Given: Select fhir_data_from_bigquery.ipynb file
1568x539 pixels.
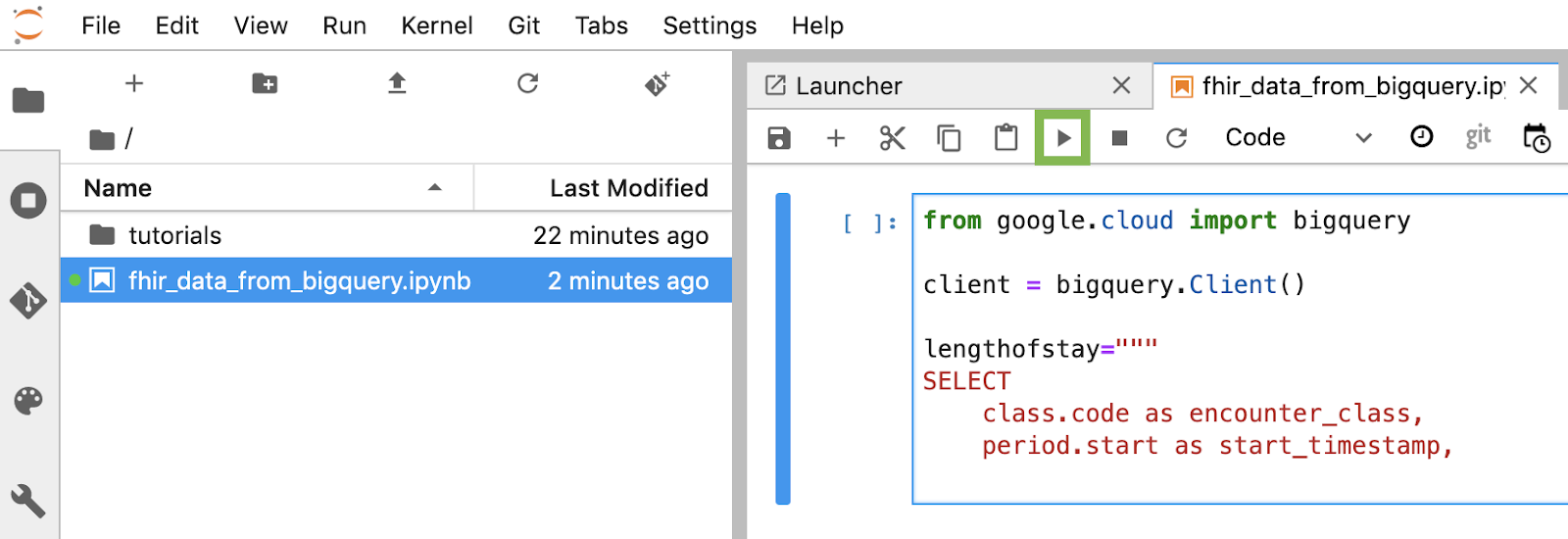Looking at the screenshot, I should pyautogui.click(x=299, y=281).
